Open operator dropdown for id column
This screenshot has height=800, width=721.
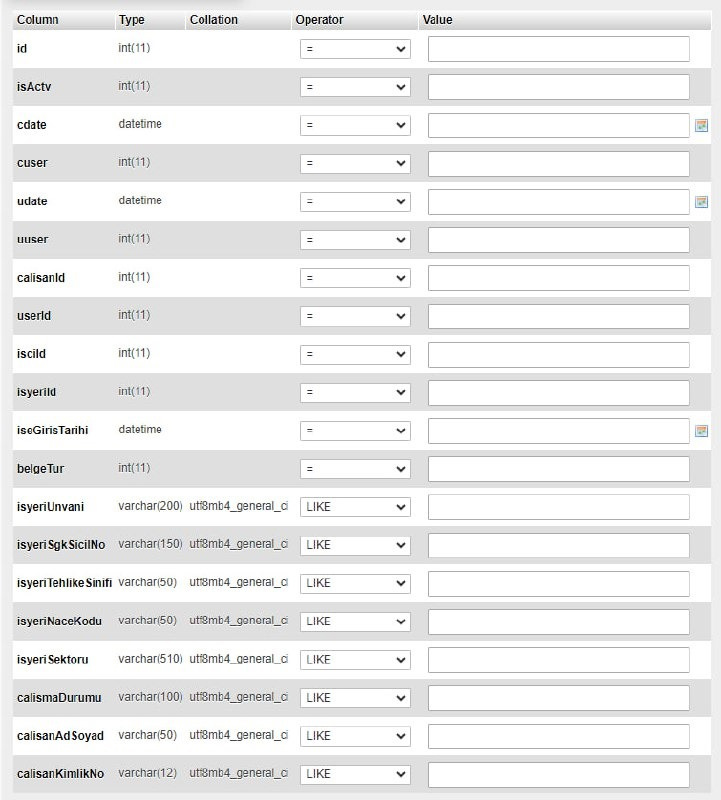pos(355,49)
